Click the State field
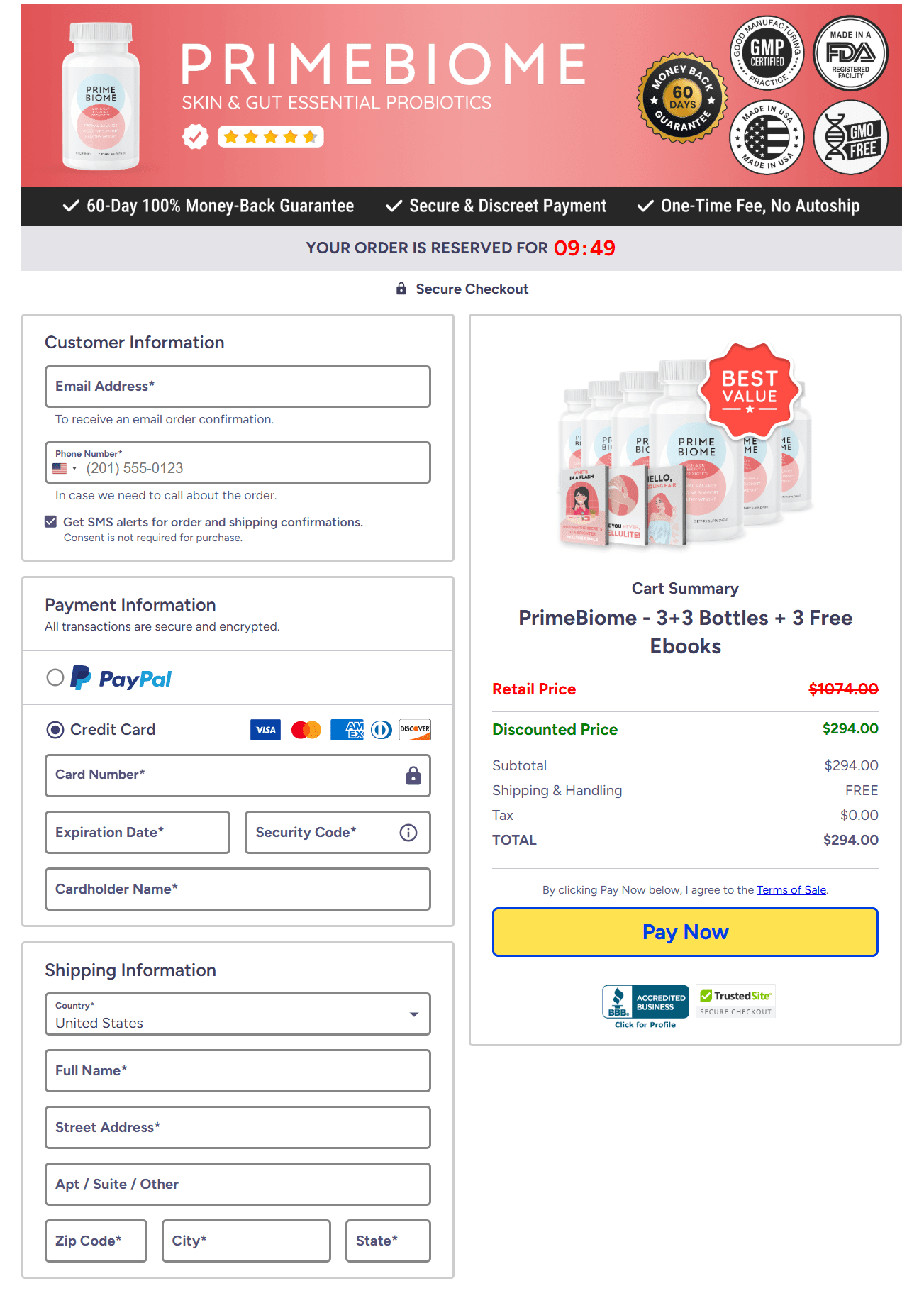The height and width of the screenshot is (1298, 924). pos(388,1241)
